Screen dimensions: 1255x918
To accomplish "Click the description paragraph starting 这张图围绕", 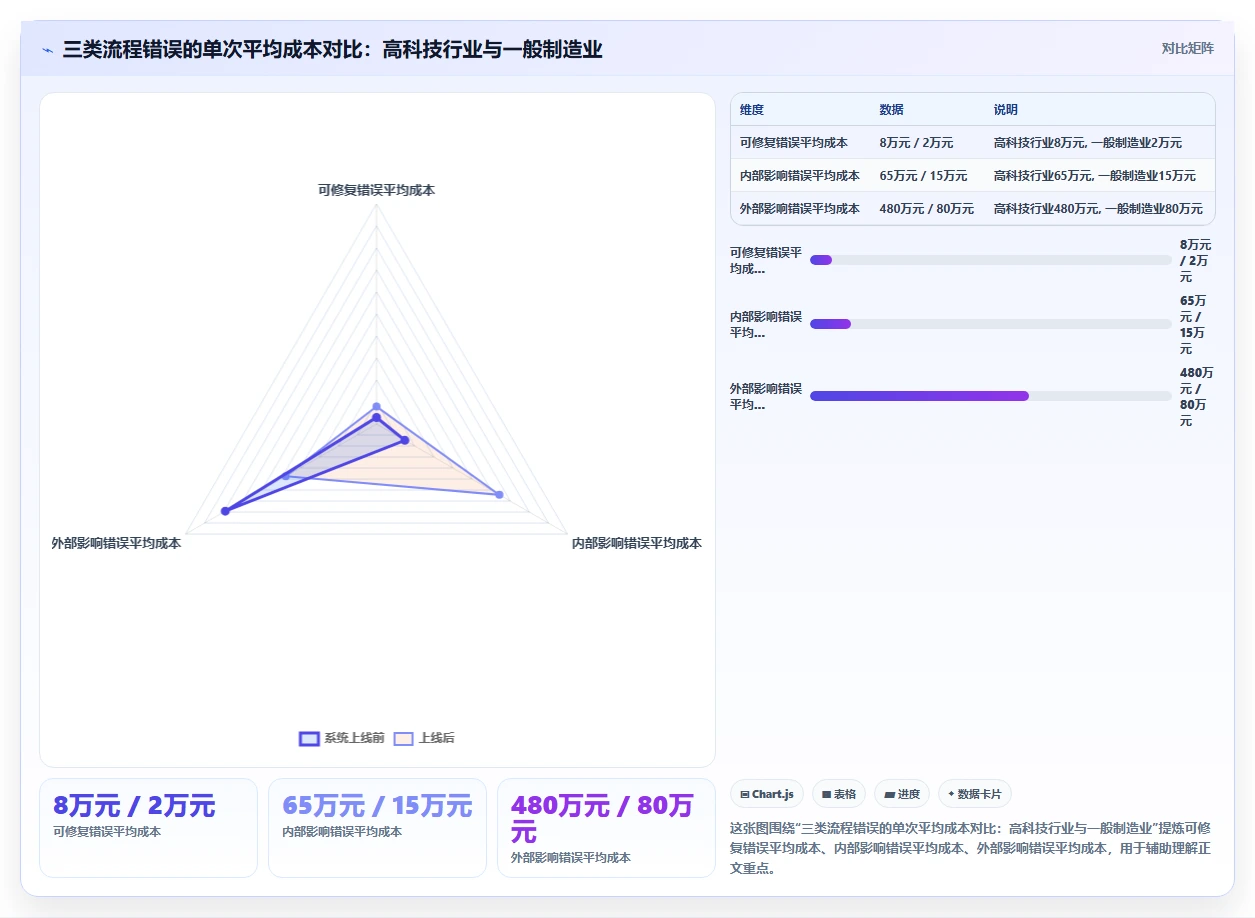I will 971,848.
